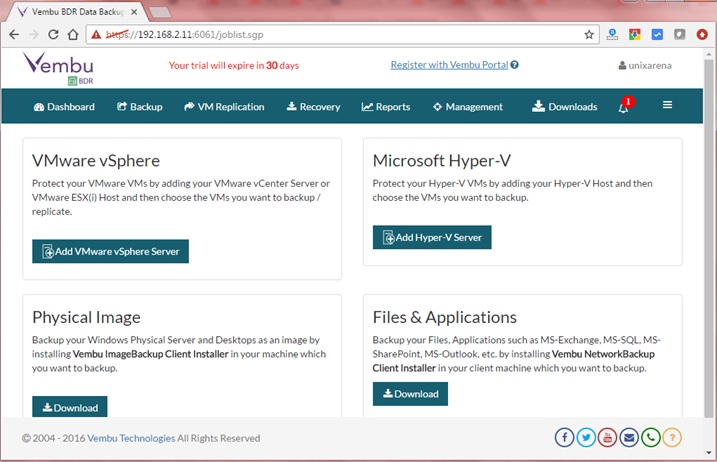Click the Physical Image heading
Viewport: 717px width, 462px height.
coord(86,317)
